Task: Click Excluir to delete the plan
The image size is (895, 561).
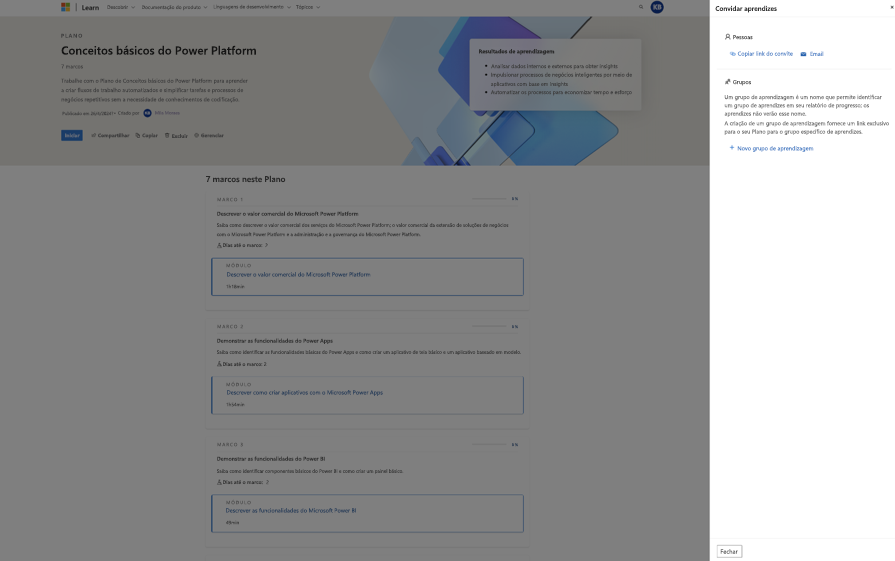Action: point(176,136)
